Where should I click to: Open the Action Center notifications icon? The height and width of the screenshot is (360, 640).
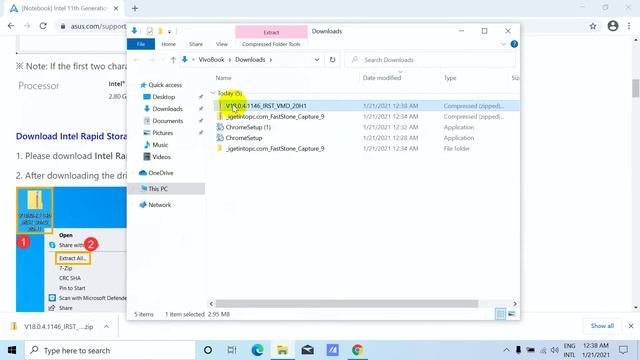pyautogui.click(x=623, y=350)
